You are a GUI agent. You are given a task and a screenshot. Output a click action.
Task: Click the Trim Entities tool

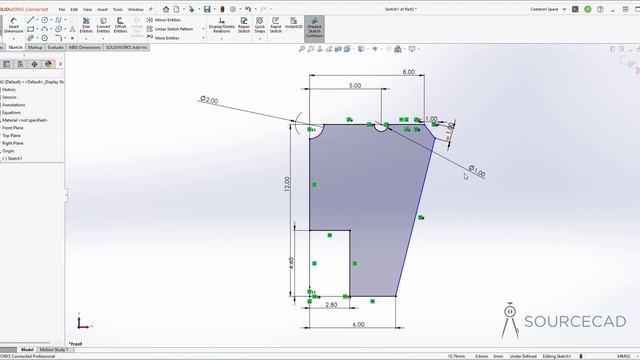click(x=86, y=25)
